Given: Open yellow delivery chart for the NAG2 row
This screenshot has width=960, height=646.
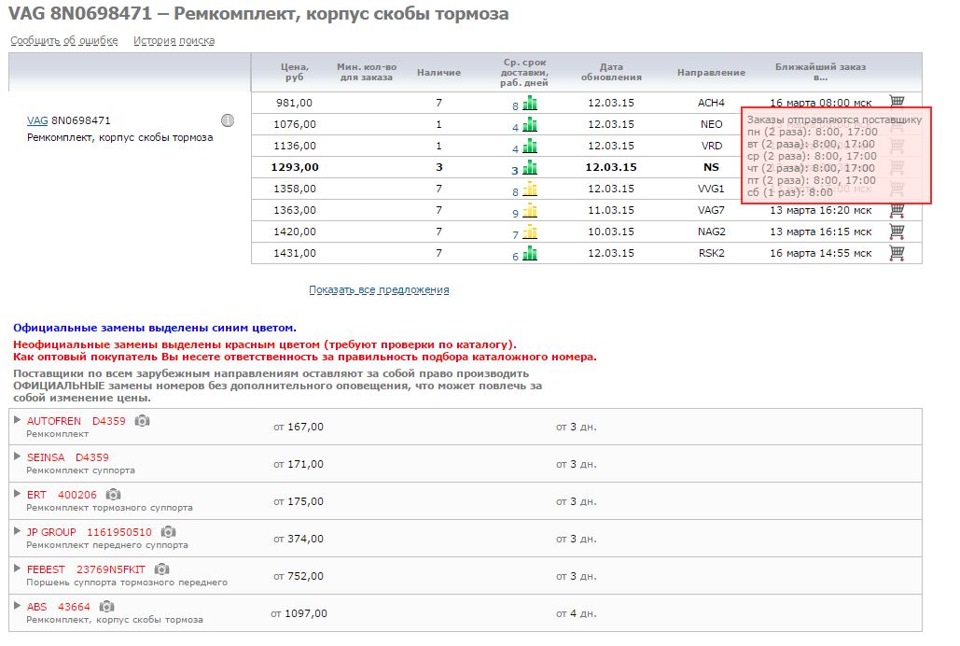Looking at the screenshot, I should click(x=530, y=232).
